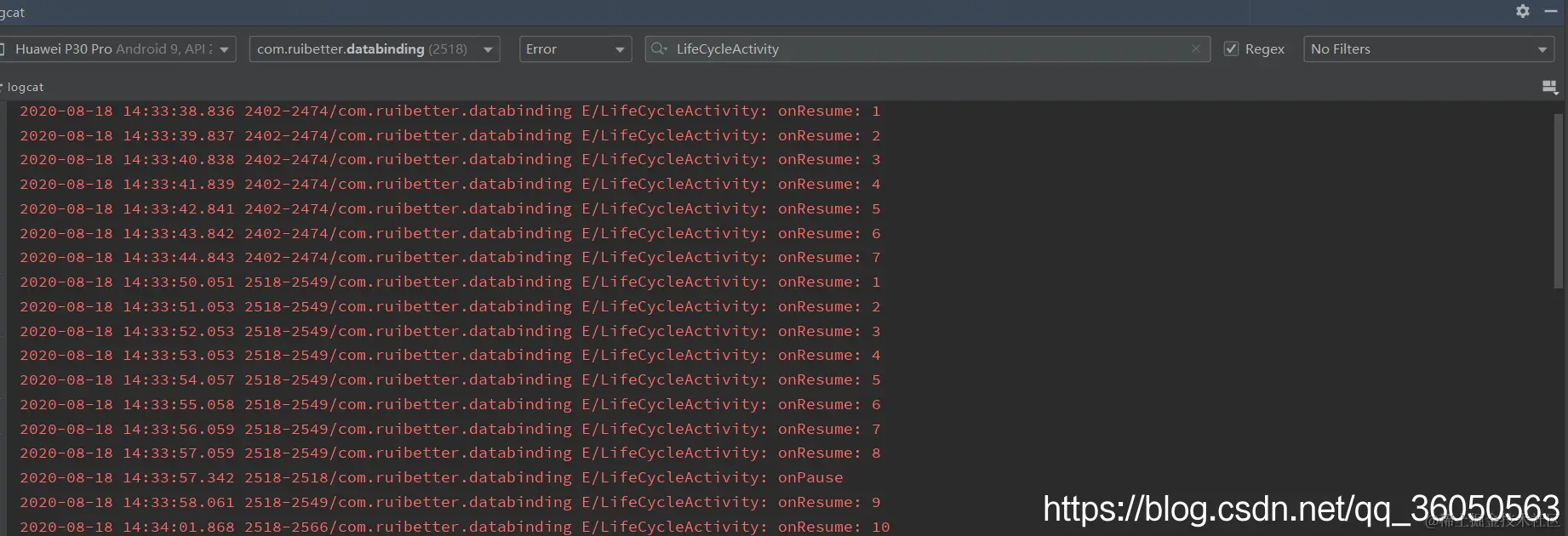Select log line 14:33:42.841 onResume: 5
Screen dimensions: 1568x536
tap(450, 208)
